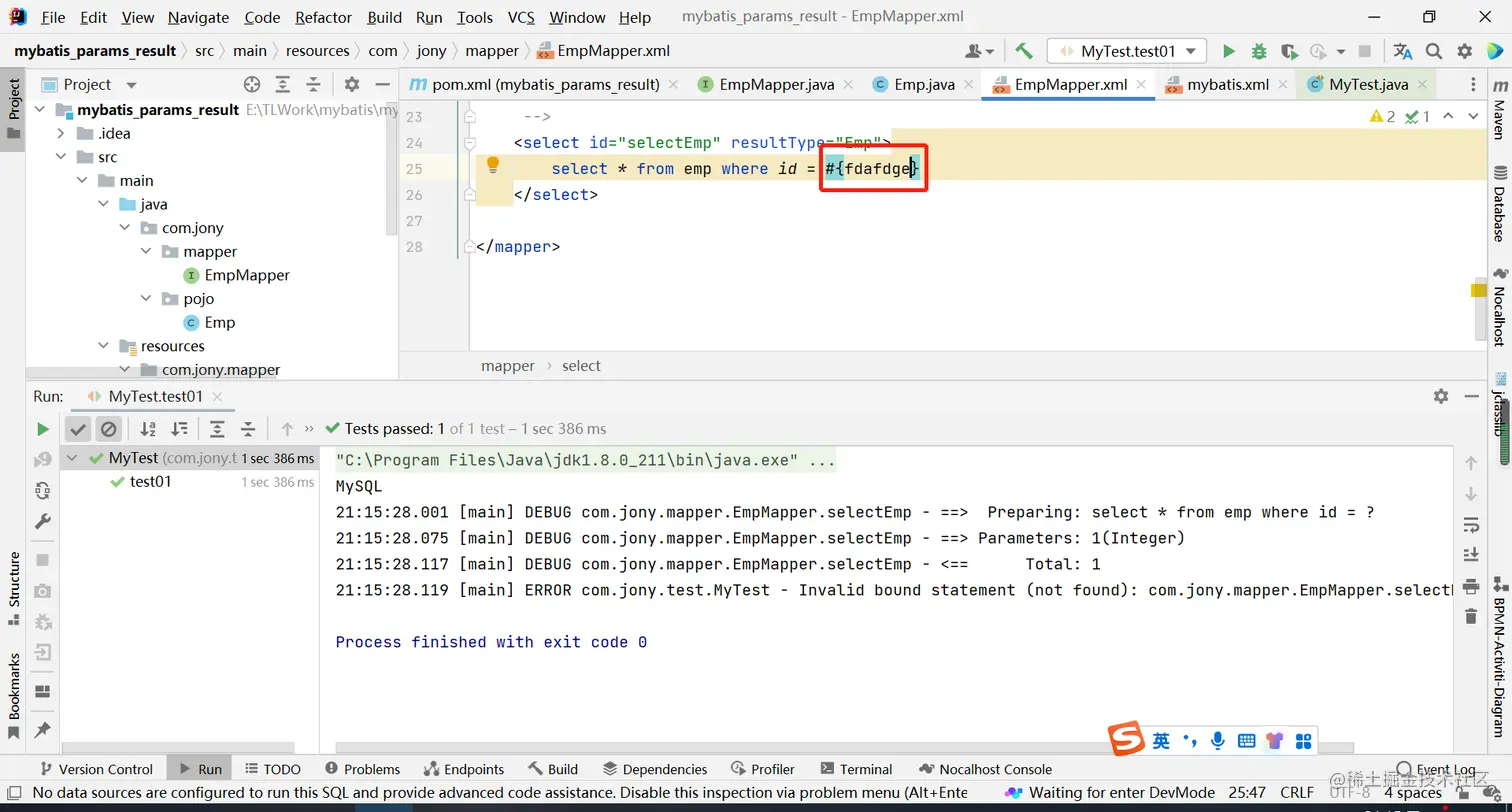Expand the .idea folder

click(62, 133)
